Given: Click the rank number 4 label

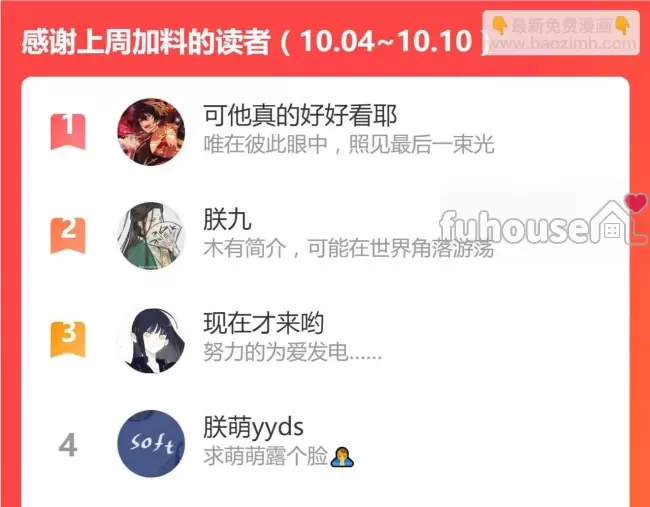Looking at the screenshot, I should point(68,445).
